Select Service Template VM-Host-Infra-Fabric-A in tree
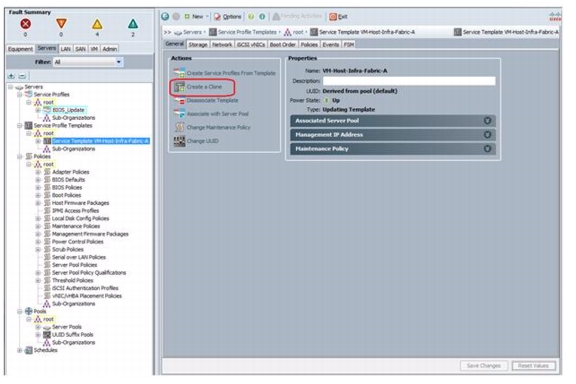576x384 pixels. [100, 141]
